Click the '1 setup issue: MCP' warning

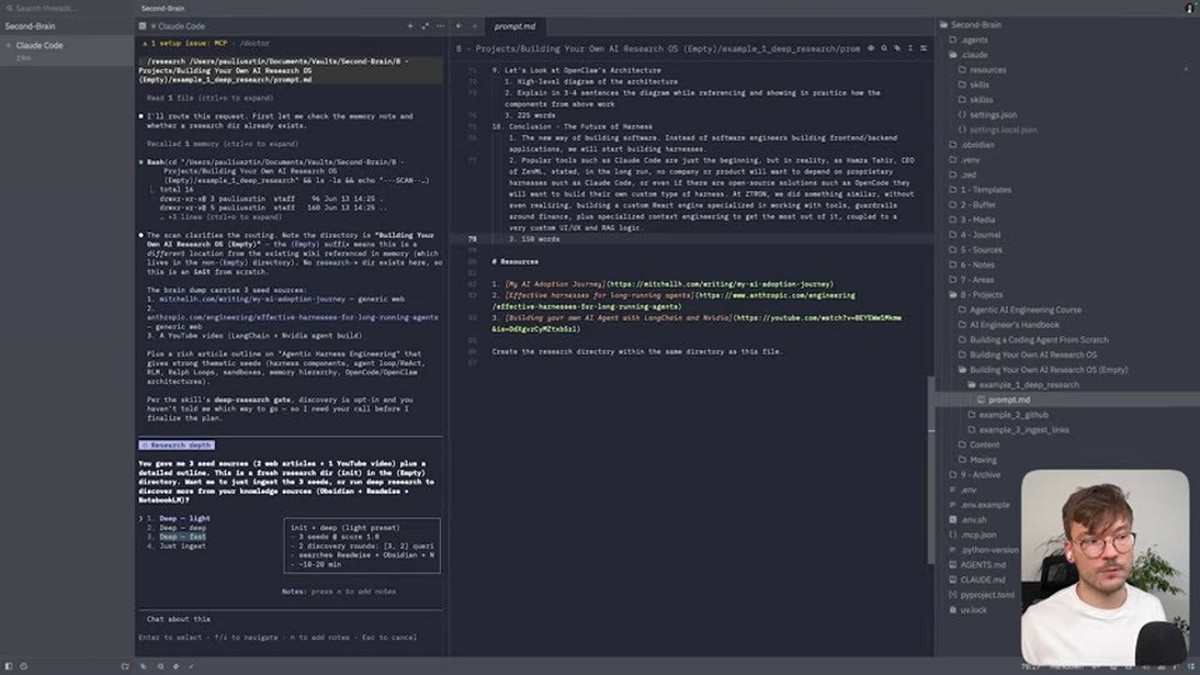coord(190,44)
